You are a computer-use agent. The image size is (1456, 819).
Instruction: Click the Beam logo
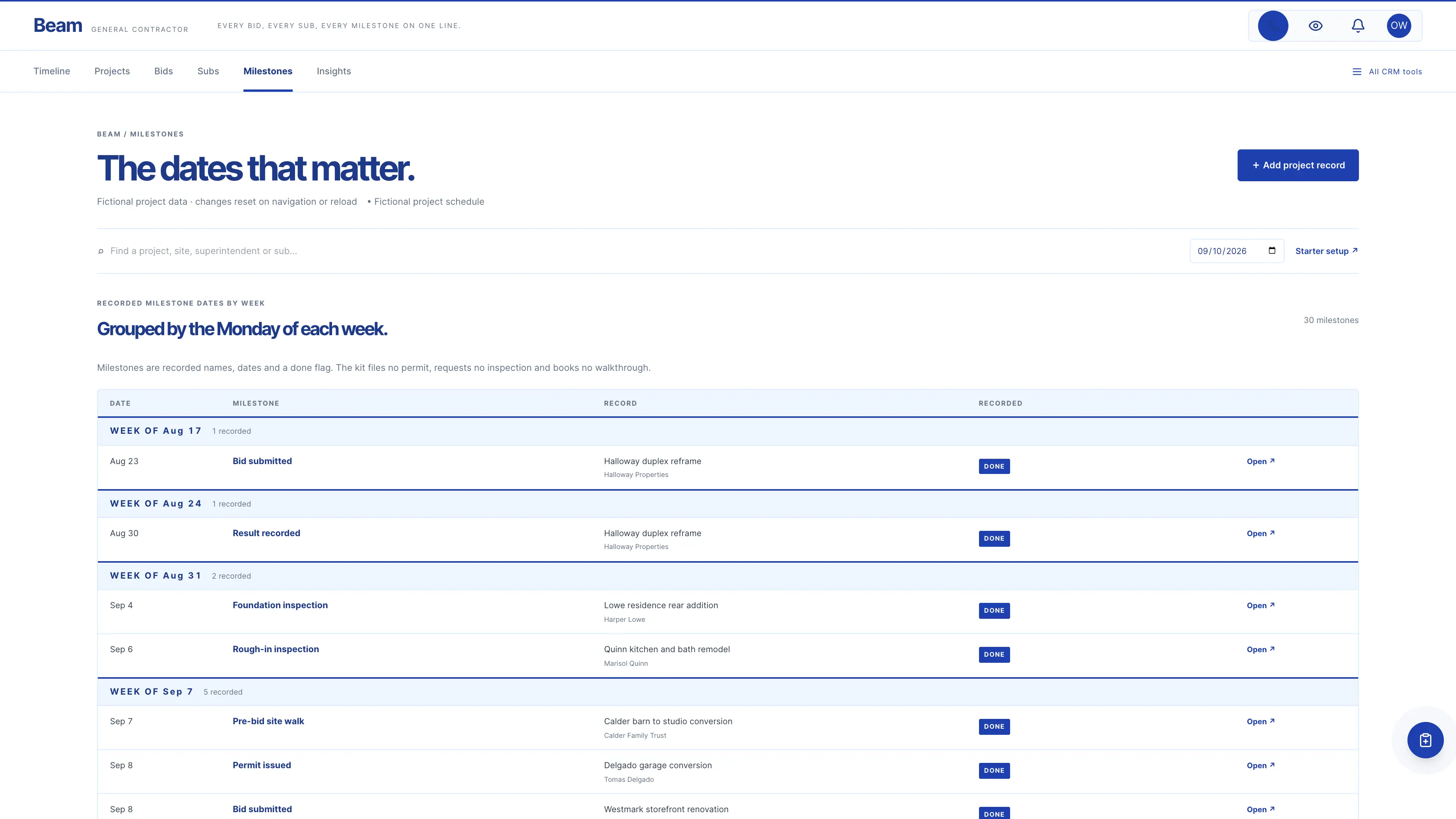pos(58,25)
